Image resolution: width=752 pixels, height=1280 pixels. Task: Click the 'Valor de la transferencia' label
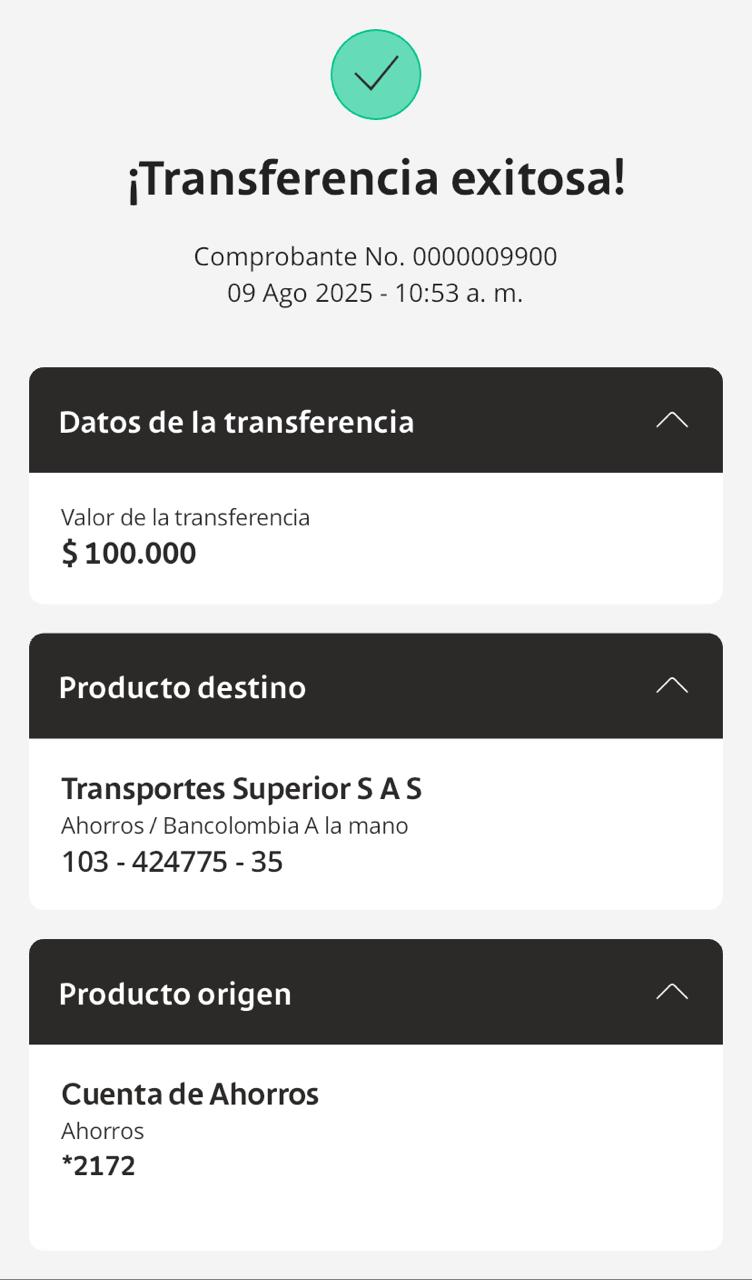(185, 517)
